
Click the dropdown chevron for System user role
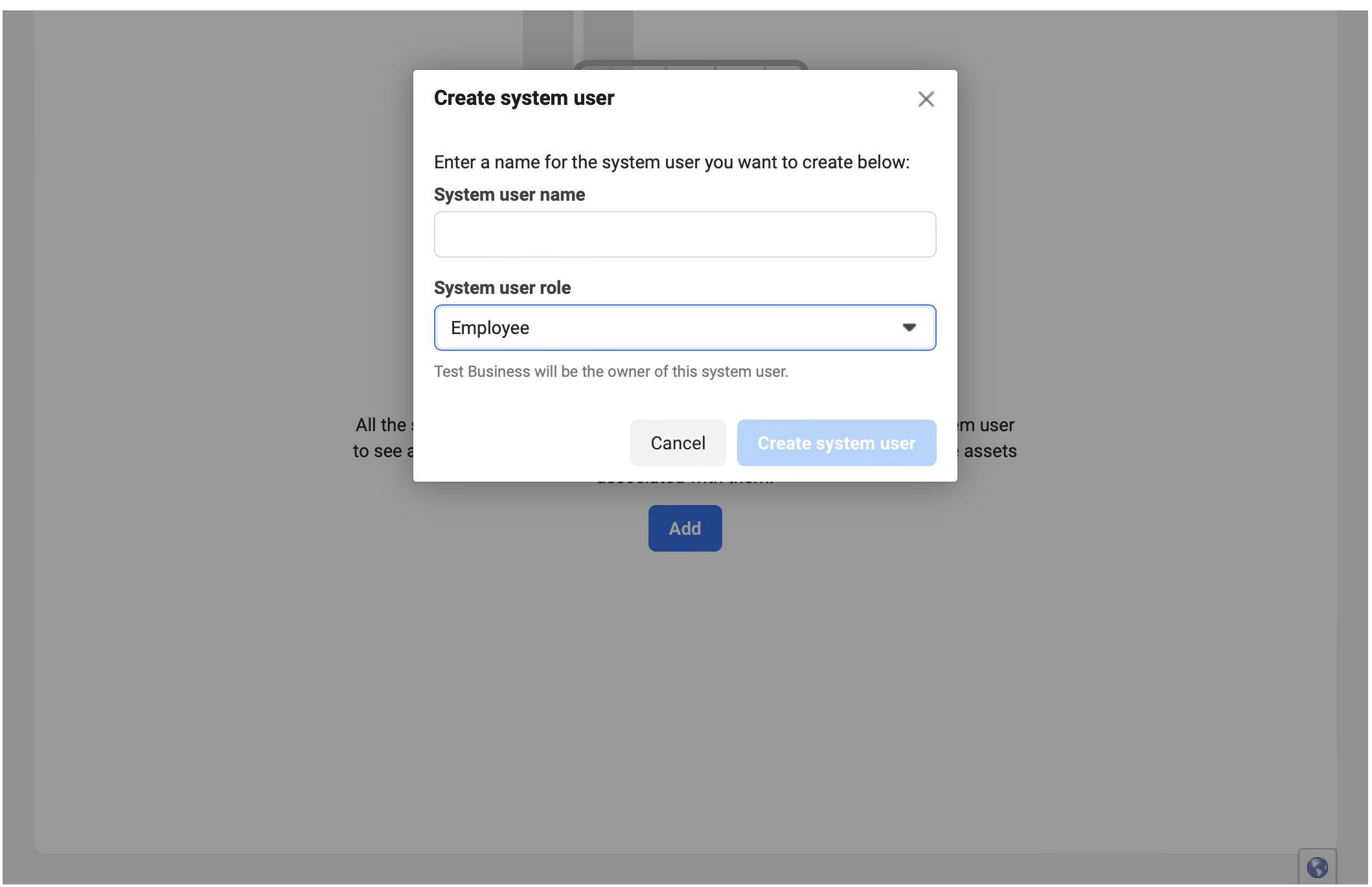point(907,327)
